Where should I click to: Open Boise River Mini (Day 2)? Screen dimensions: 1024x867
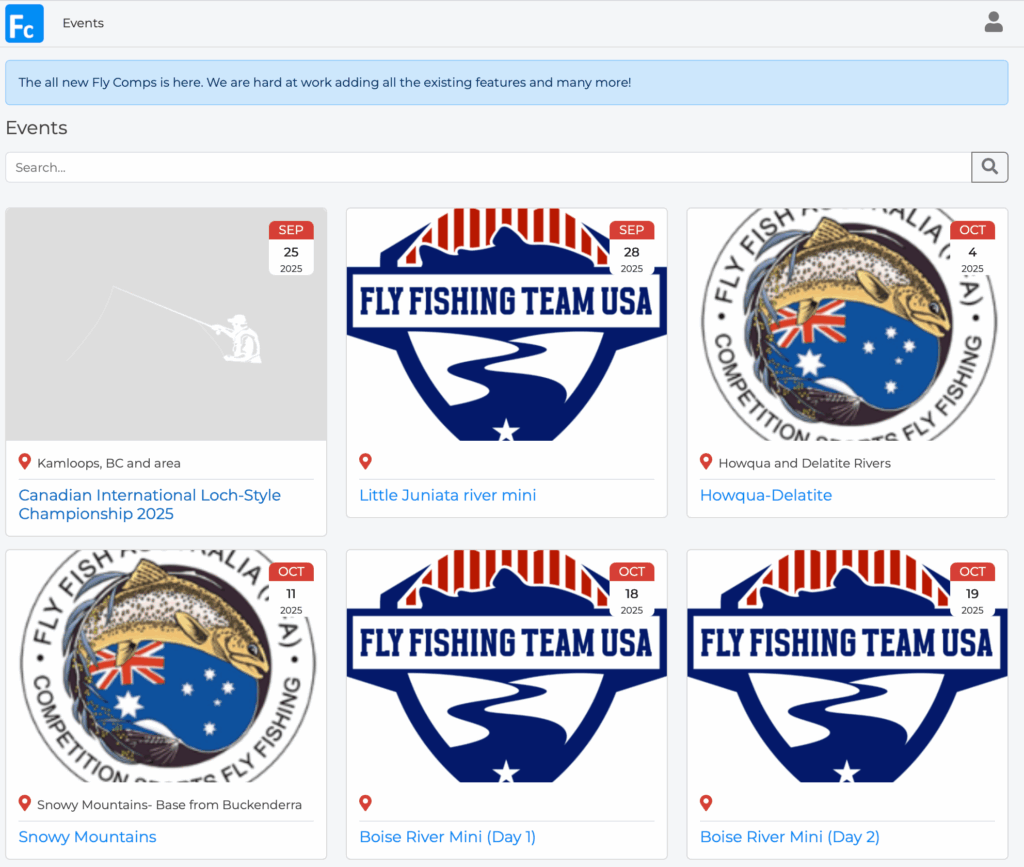(x=790, y=836)
